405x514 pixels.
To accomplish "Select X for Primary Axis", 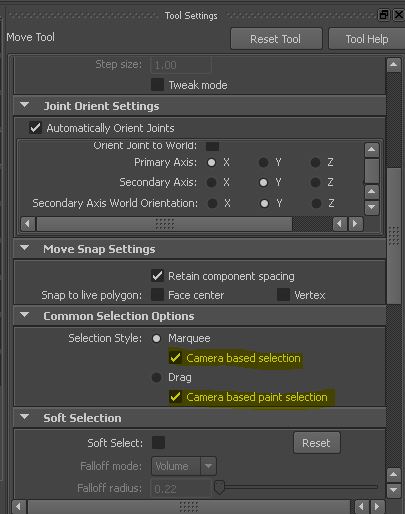I will click(211, 163).
